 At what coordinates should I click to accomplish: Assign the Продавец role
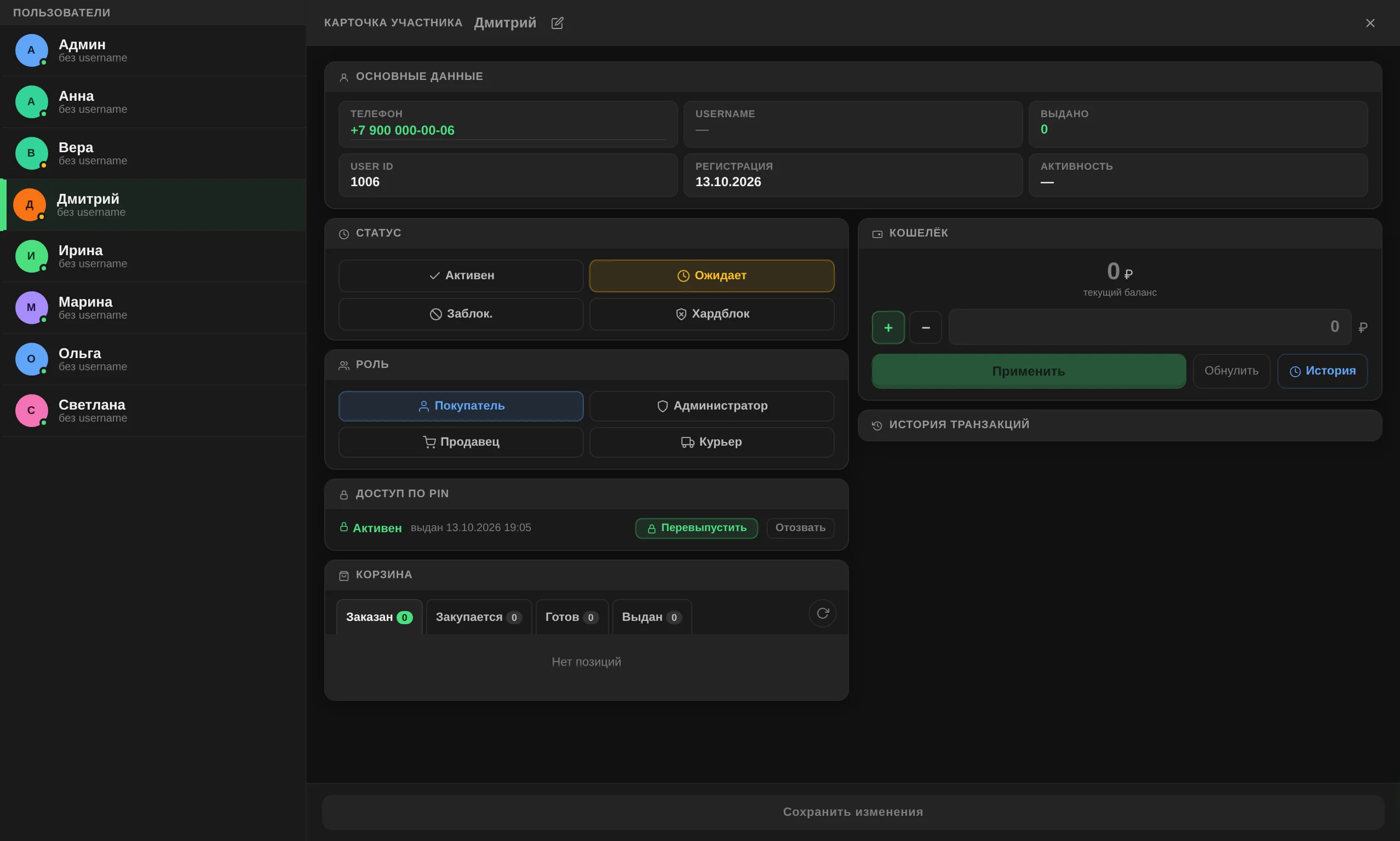click(x=461, y=442)
